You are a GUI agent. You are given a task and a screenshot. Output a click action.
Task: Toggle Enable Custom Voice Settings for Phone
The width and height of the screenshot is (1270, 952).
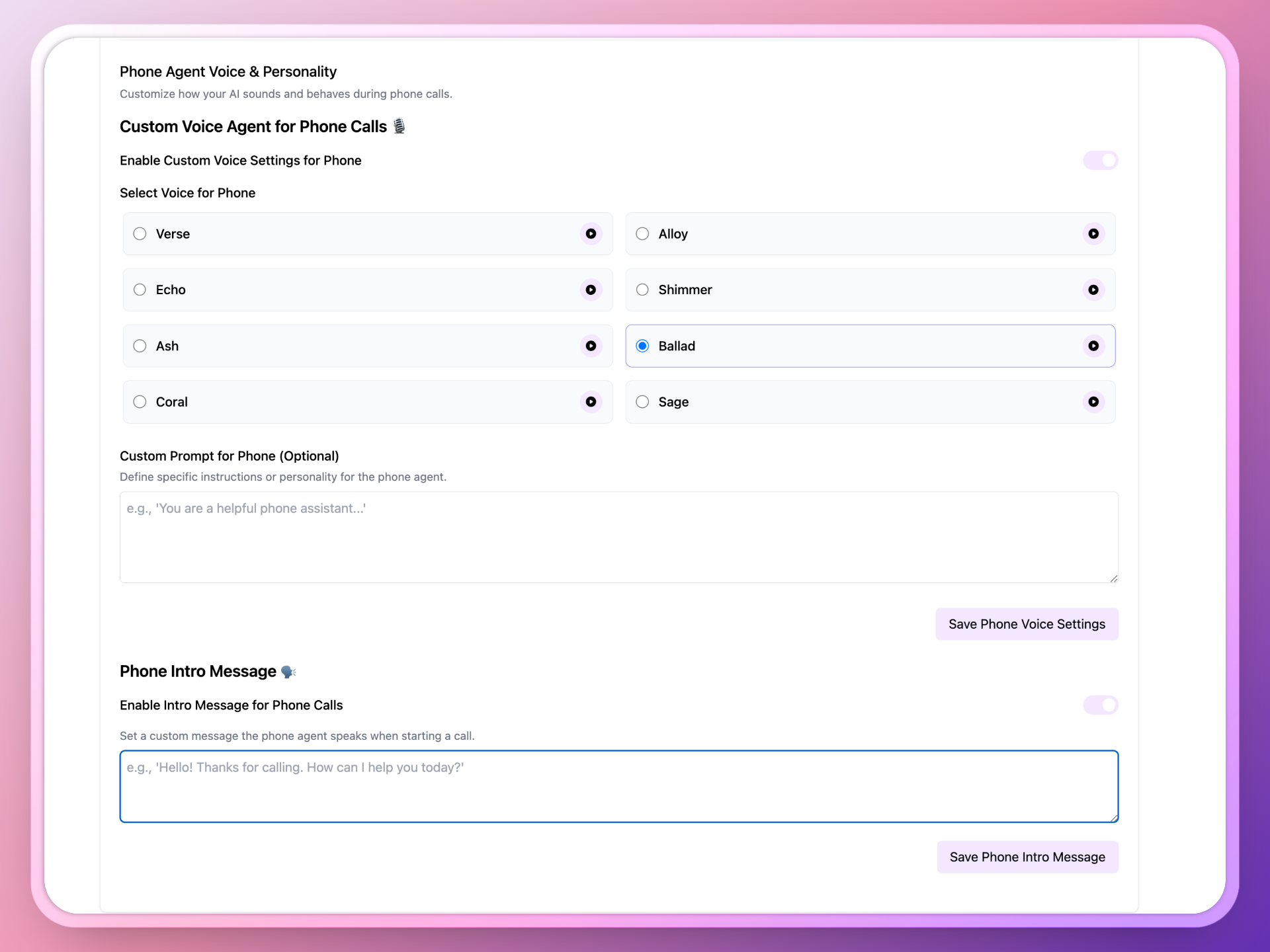(x=1100, y=161)
